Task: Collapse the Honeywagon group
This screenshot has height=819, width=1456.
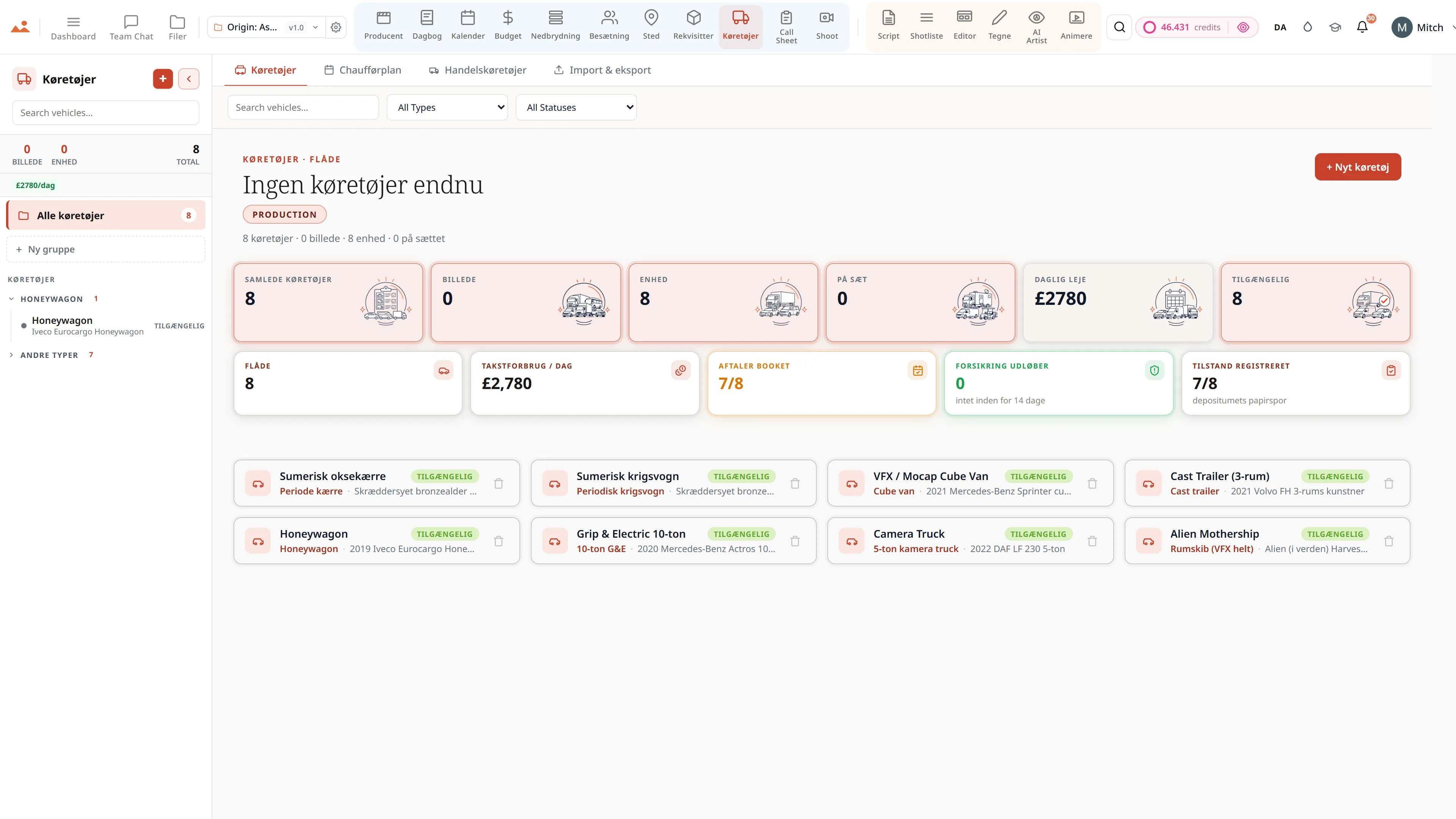Action: click(x=11, y=298)
